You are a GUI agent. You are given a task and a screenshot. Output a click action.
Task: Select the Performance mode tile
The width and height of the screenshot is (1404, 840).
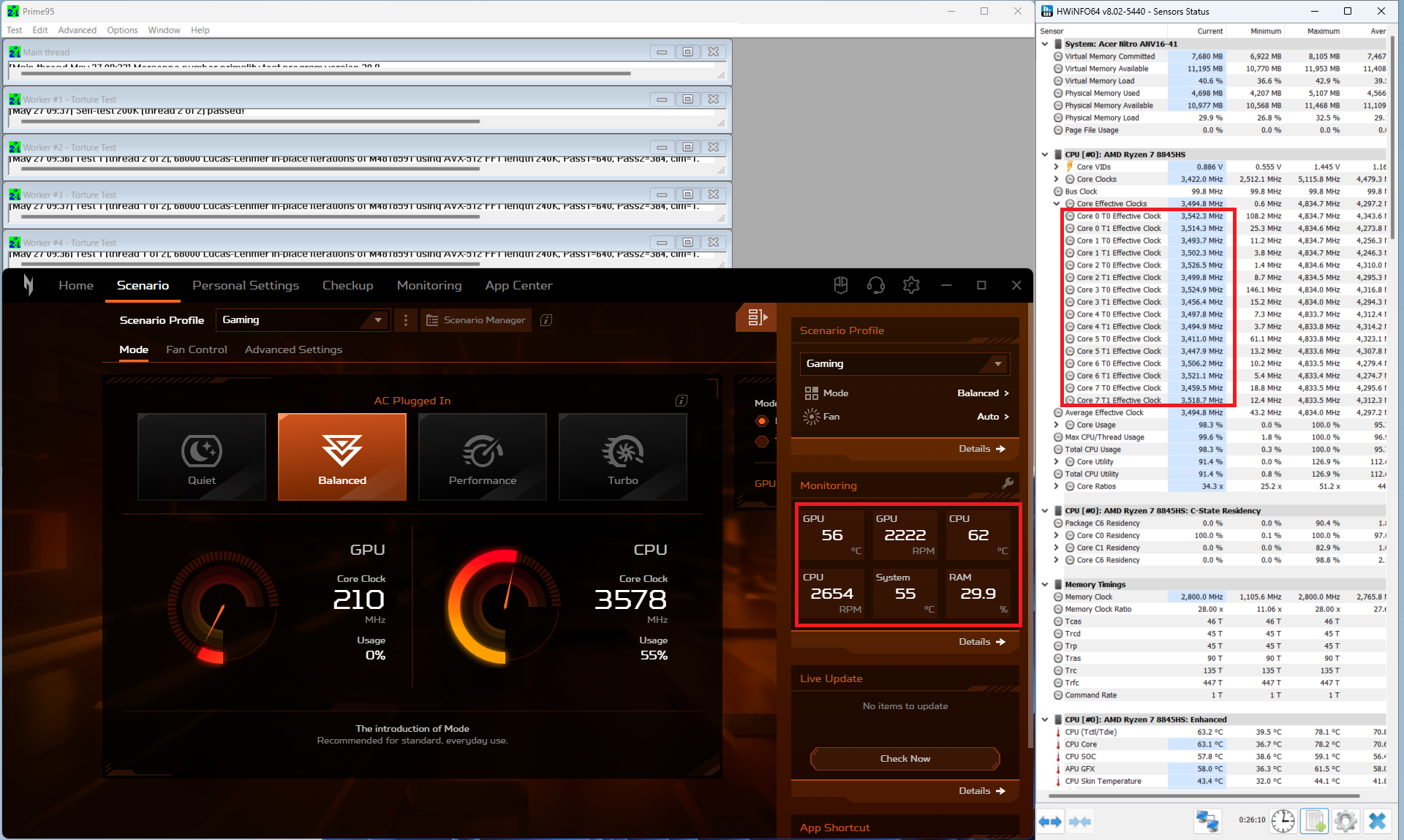coord(483,457)
